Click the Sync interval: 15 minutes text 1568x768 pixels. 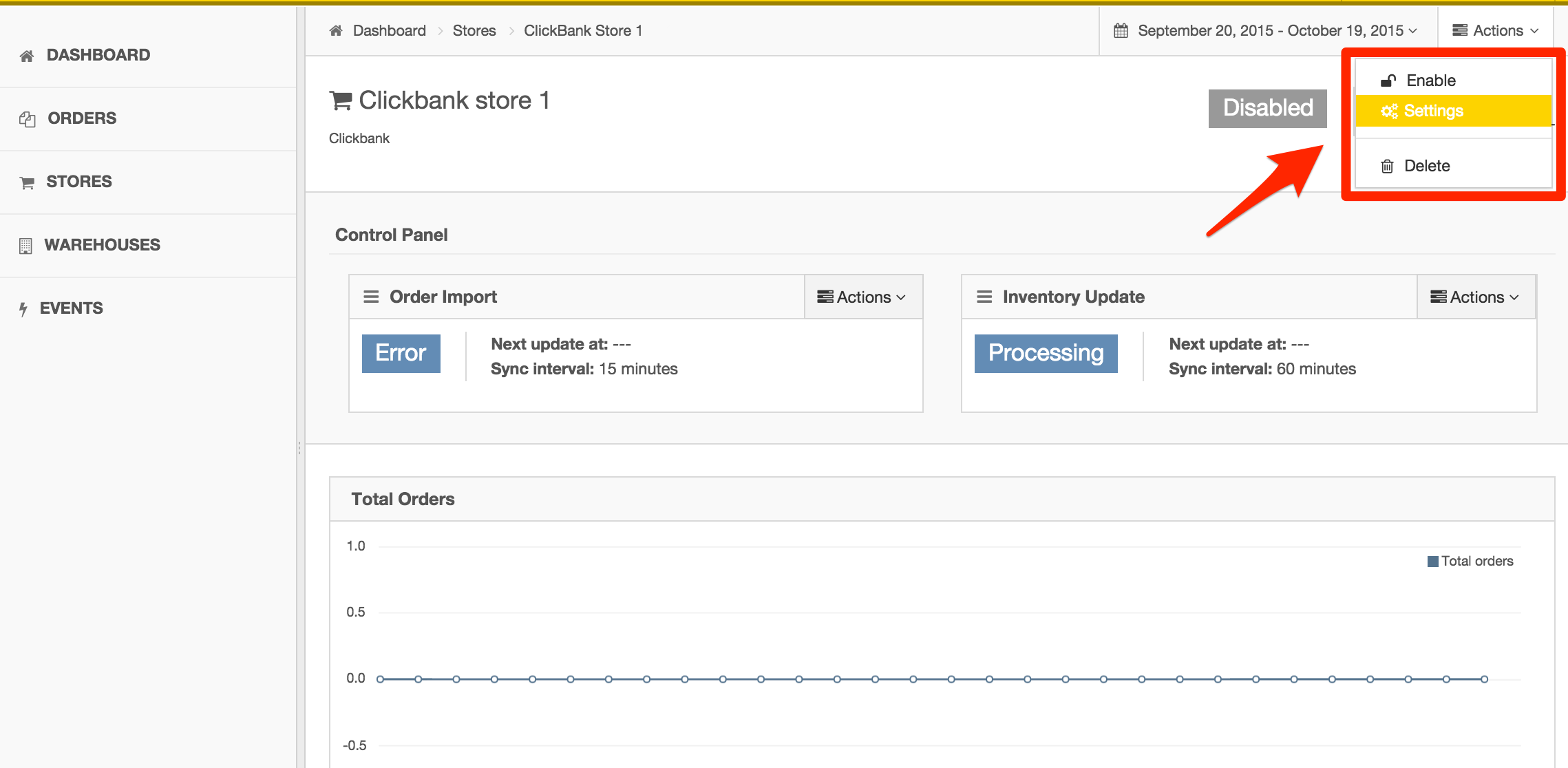point(584,369)
